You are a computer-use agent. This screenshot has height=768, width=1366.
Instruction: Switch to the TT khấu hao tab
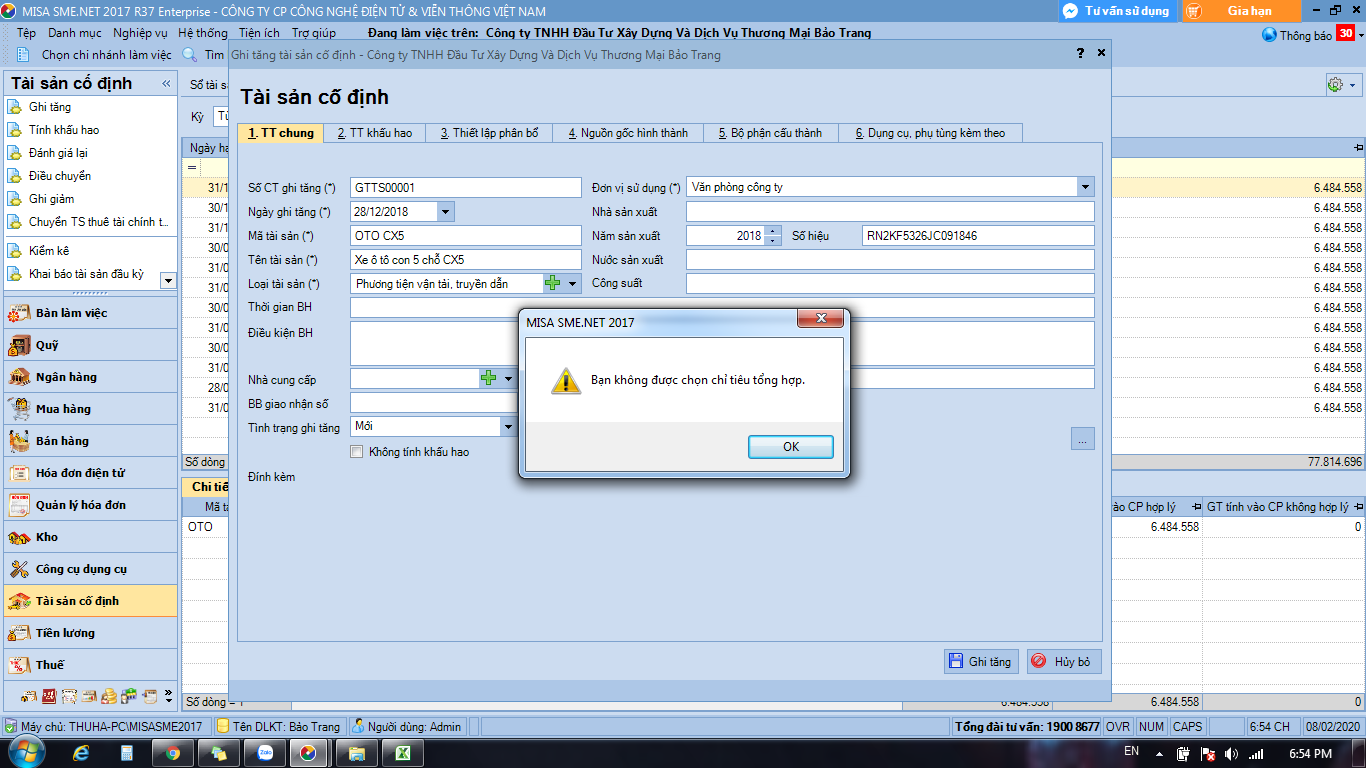[374, 133]
